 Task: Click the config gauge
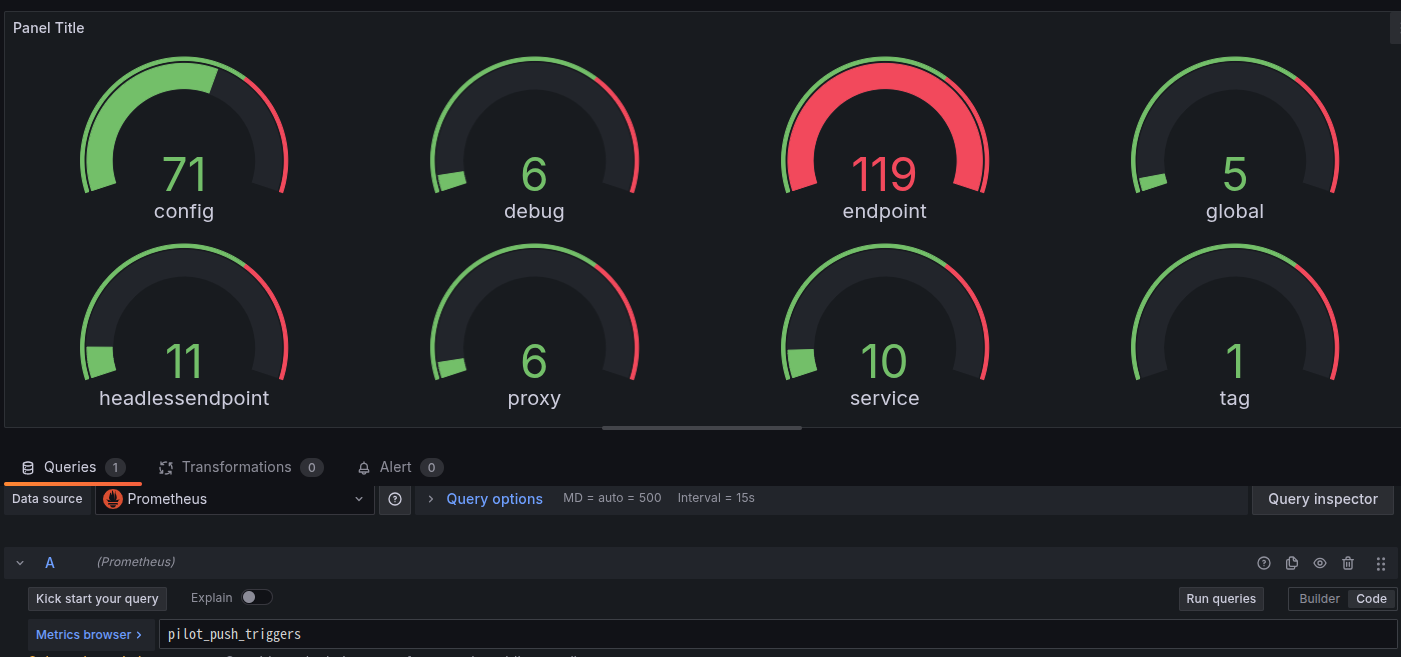point(184,138)
